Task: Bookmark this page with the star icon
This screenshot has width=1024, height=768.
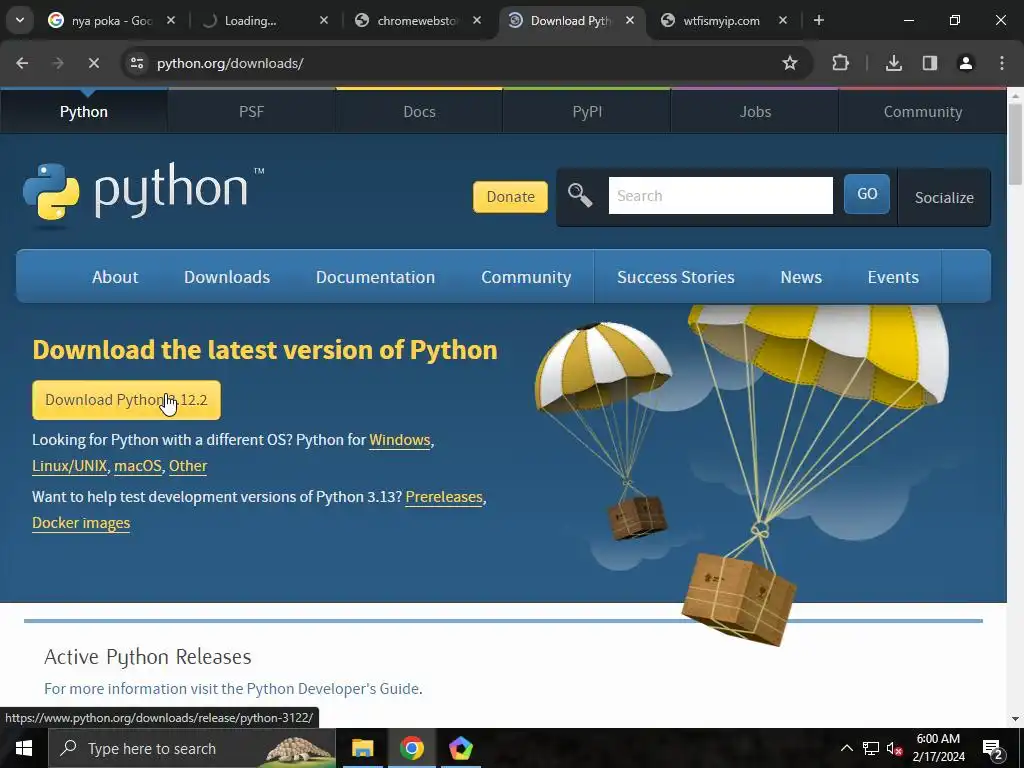Action: coord(790,63)
